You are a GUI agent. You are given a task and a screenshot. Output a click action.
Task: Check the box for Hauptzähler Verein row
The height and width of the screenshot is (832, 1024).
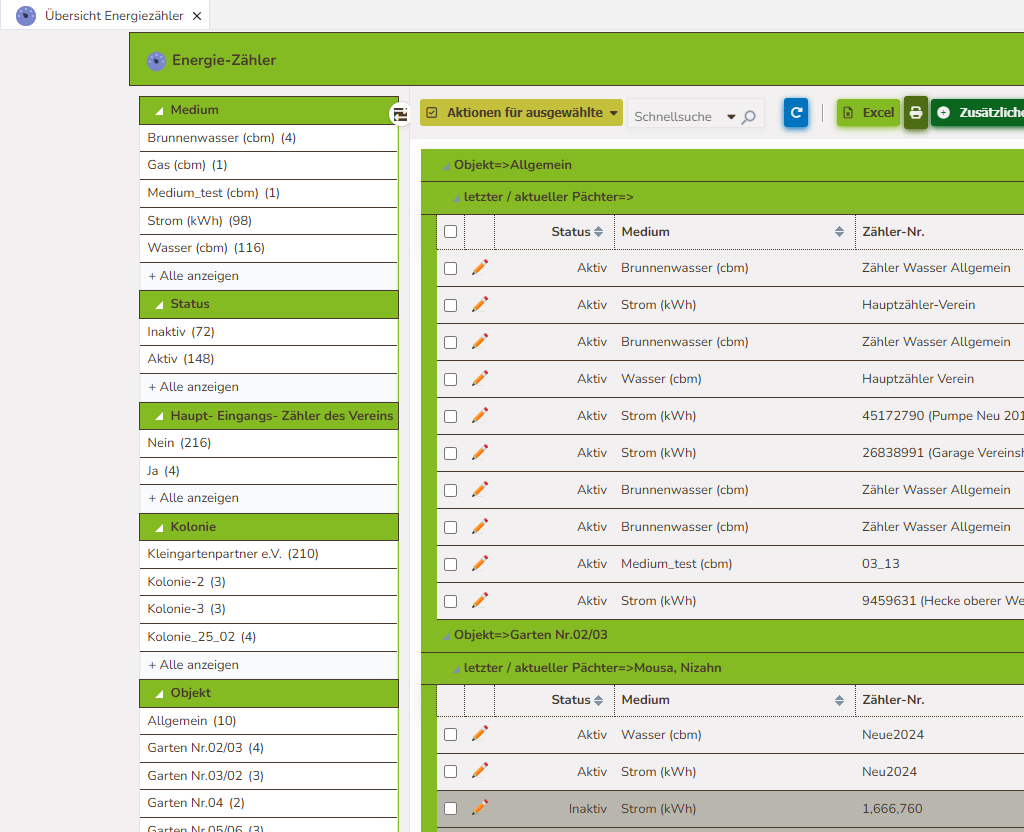point(450,379)
